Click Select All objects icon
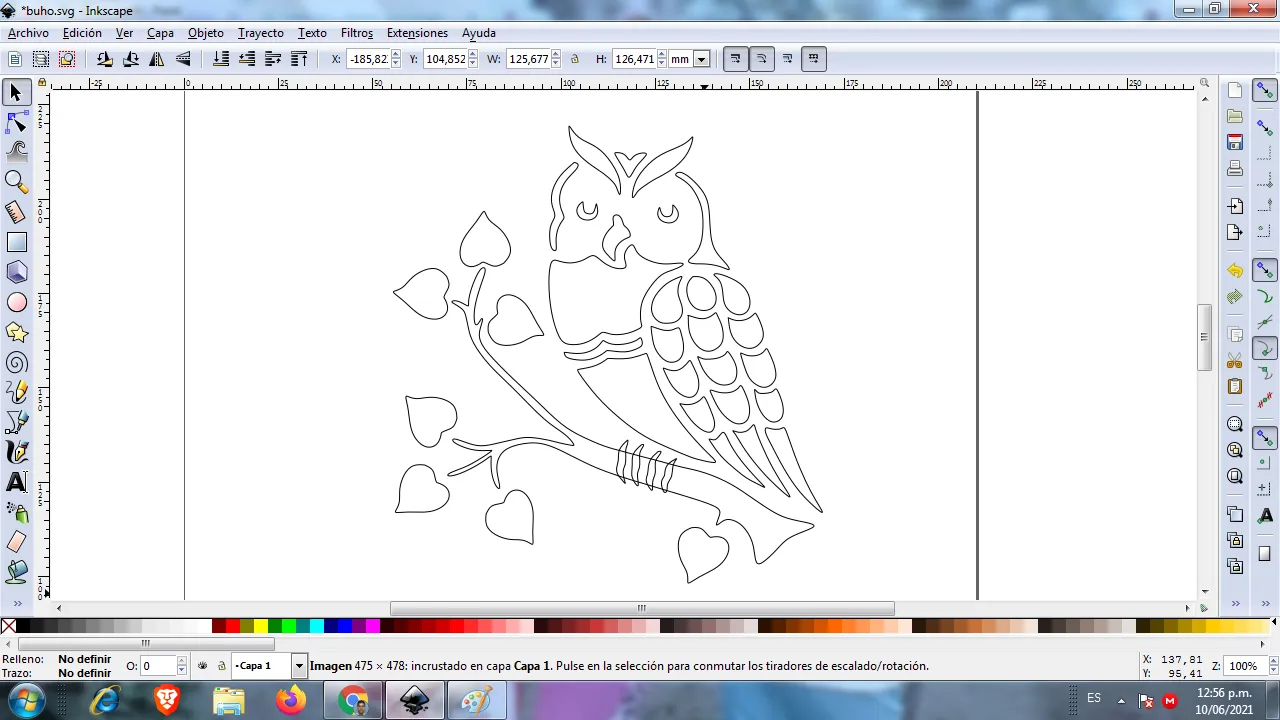The width and height of the screenshot is (1280, 720). 15,59
